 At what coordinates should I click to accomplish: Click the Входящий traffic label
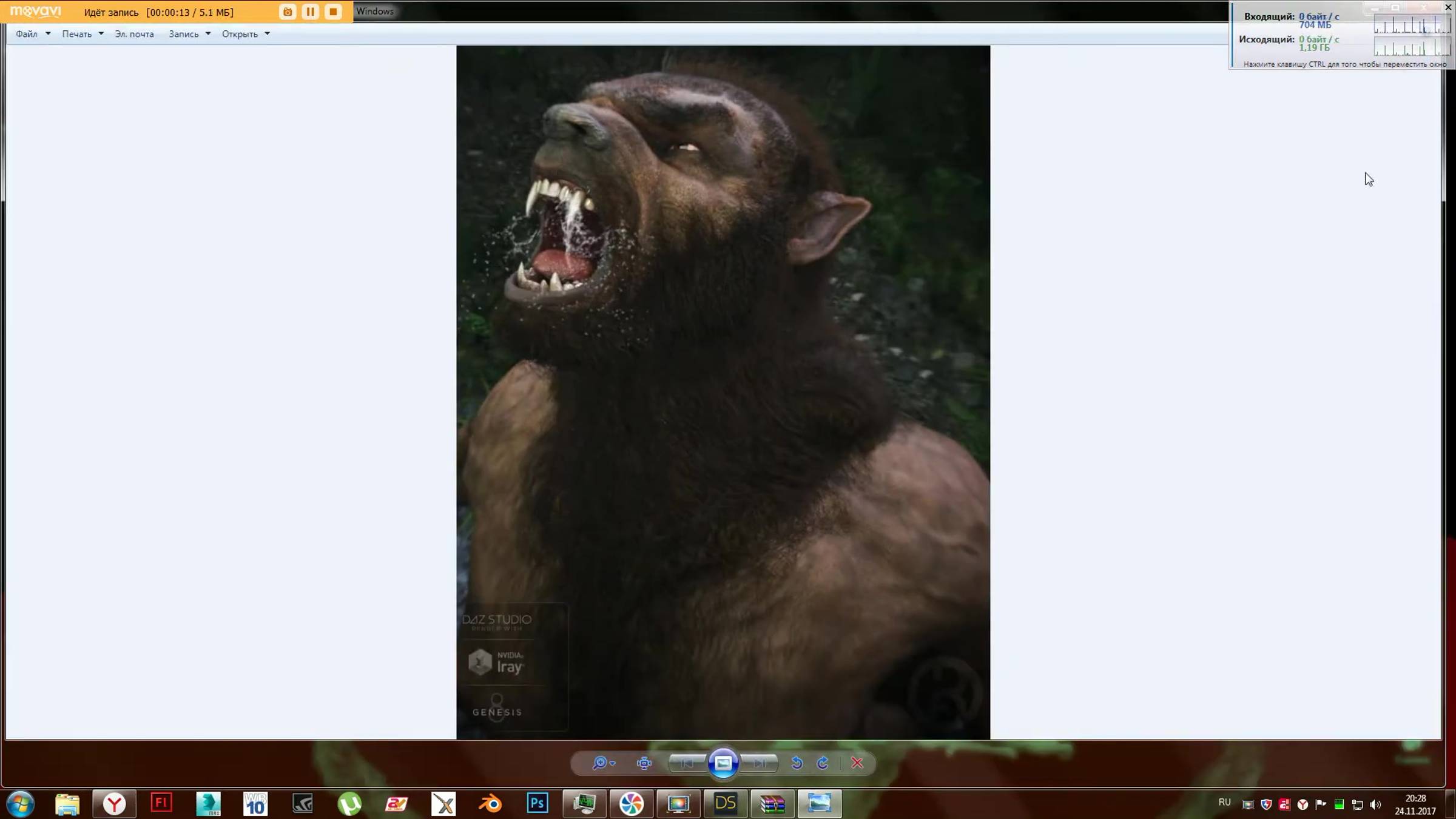click(1269, 16)
